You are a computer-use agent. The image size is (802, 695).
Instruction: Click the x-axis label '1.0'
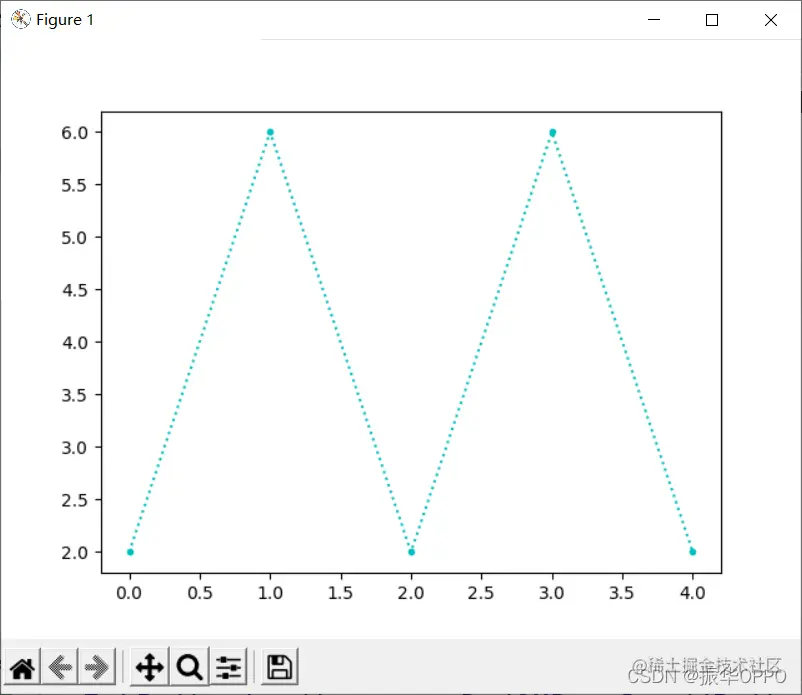[271, 593]
